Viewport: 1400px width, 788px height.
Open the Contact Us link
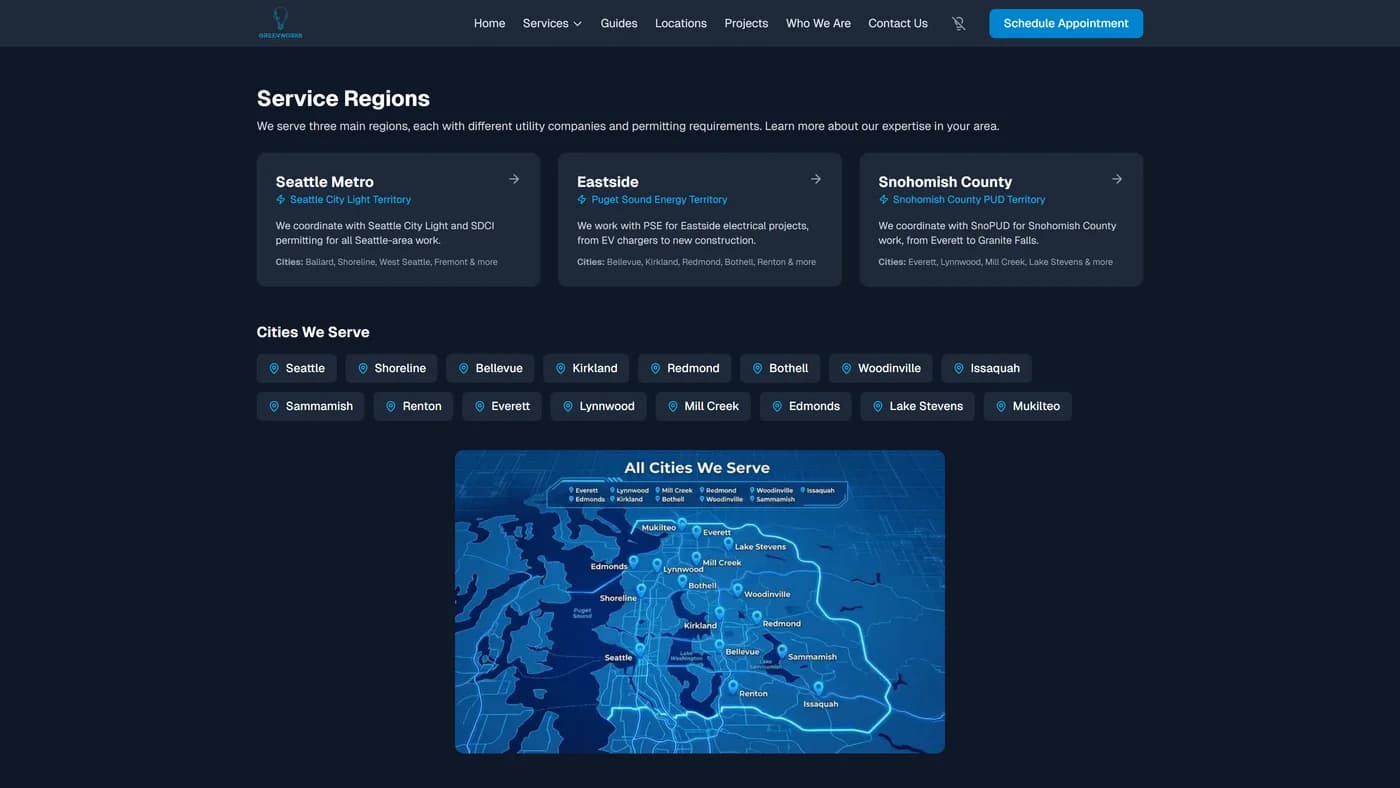pyautogui.click(x=897, y=23)
